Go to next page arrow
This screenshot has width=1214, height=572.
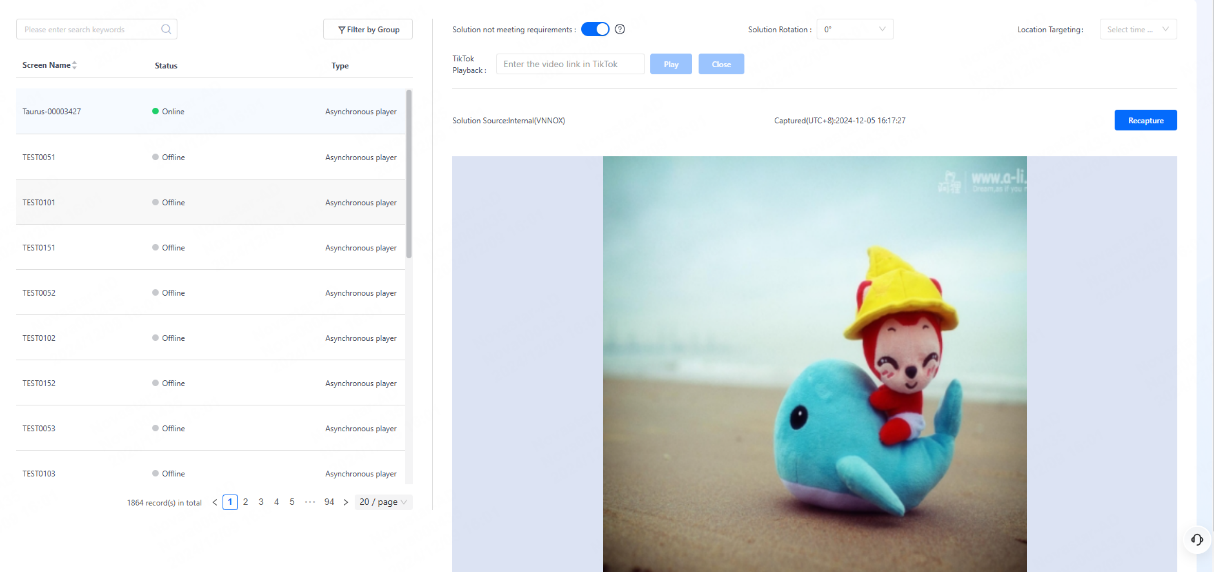pos(346,502)
